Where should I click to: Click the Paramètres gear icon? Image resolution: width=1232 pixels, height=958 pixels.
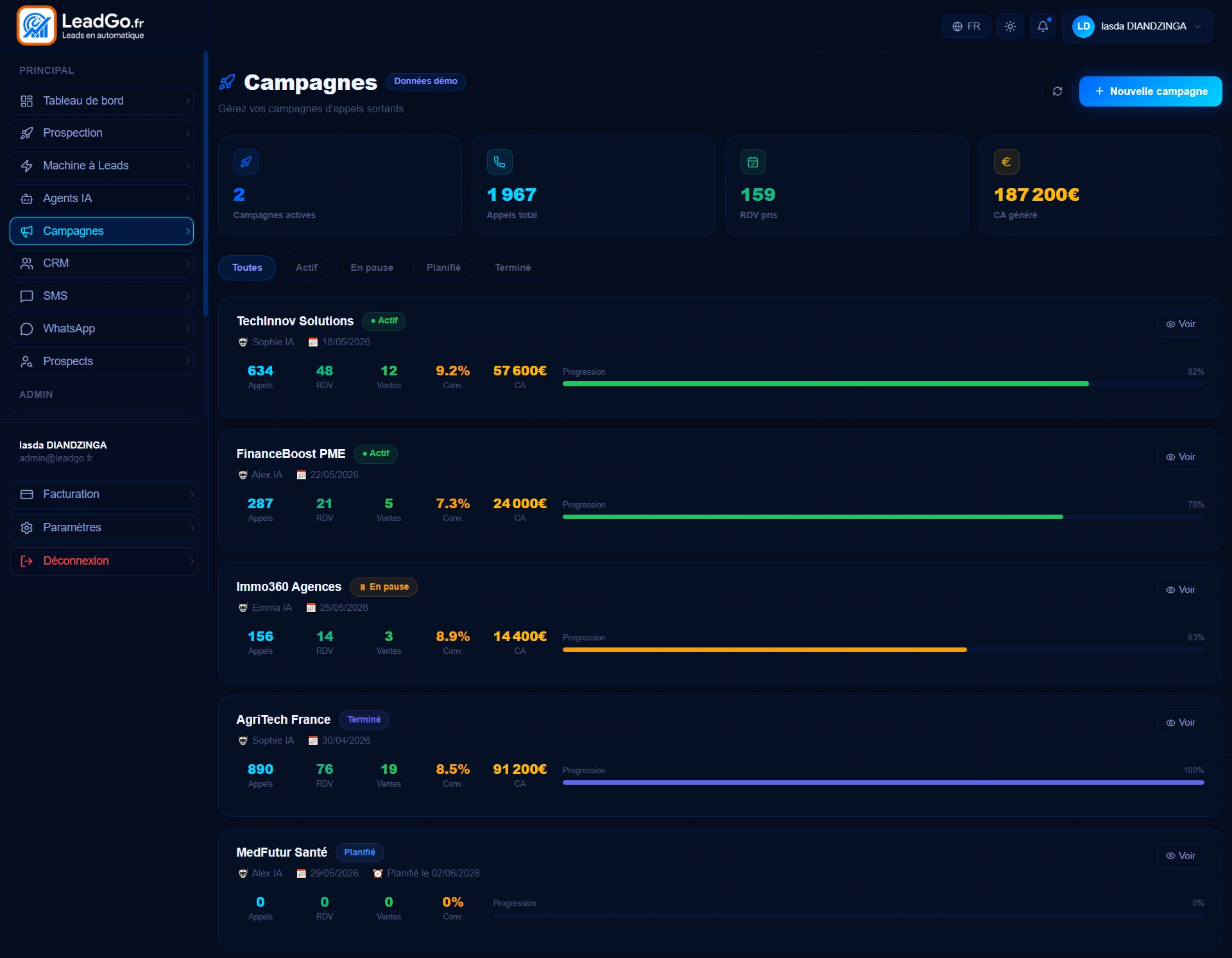coord(27,528)
